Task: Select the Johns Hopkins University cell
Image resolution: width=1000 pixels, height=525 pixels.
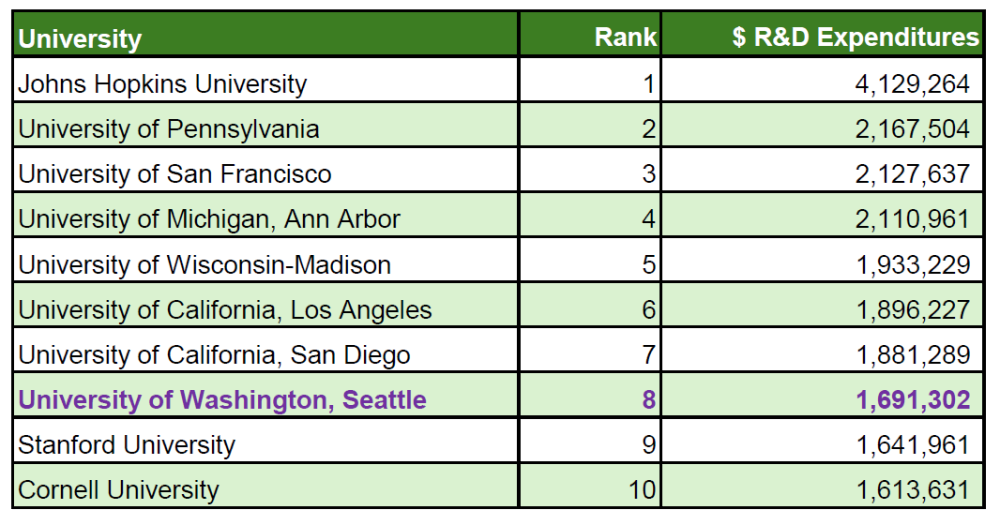Action: click(x=162, y=84)
